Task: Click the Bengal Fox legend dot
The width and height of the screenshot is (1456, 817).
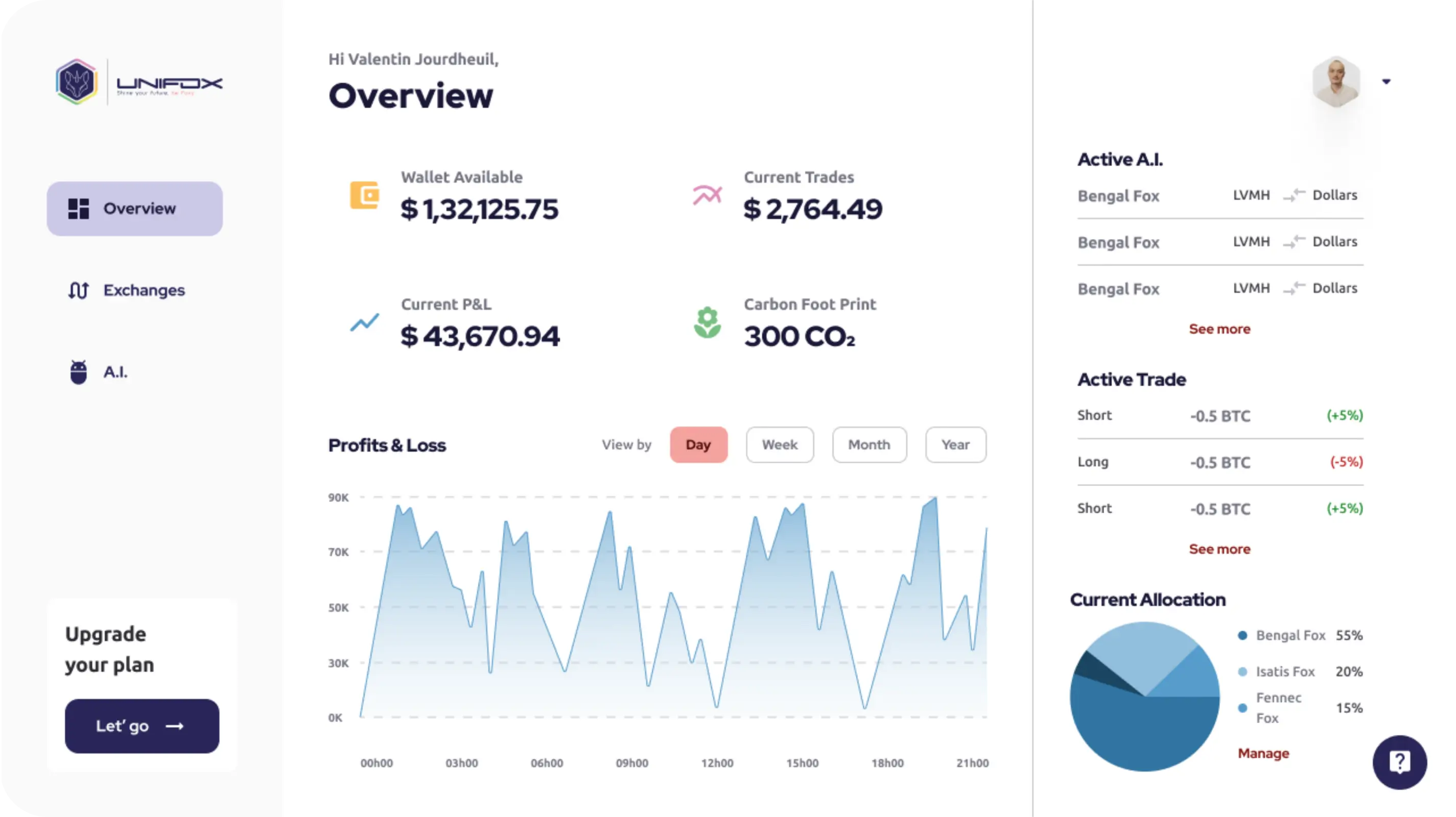Action: (x=1242, y=635)
